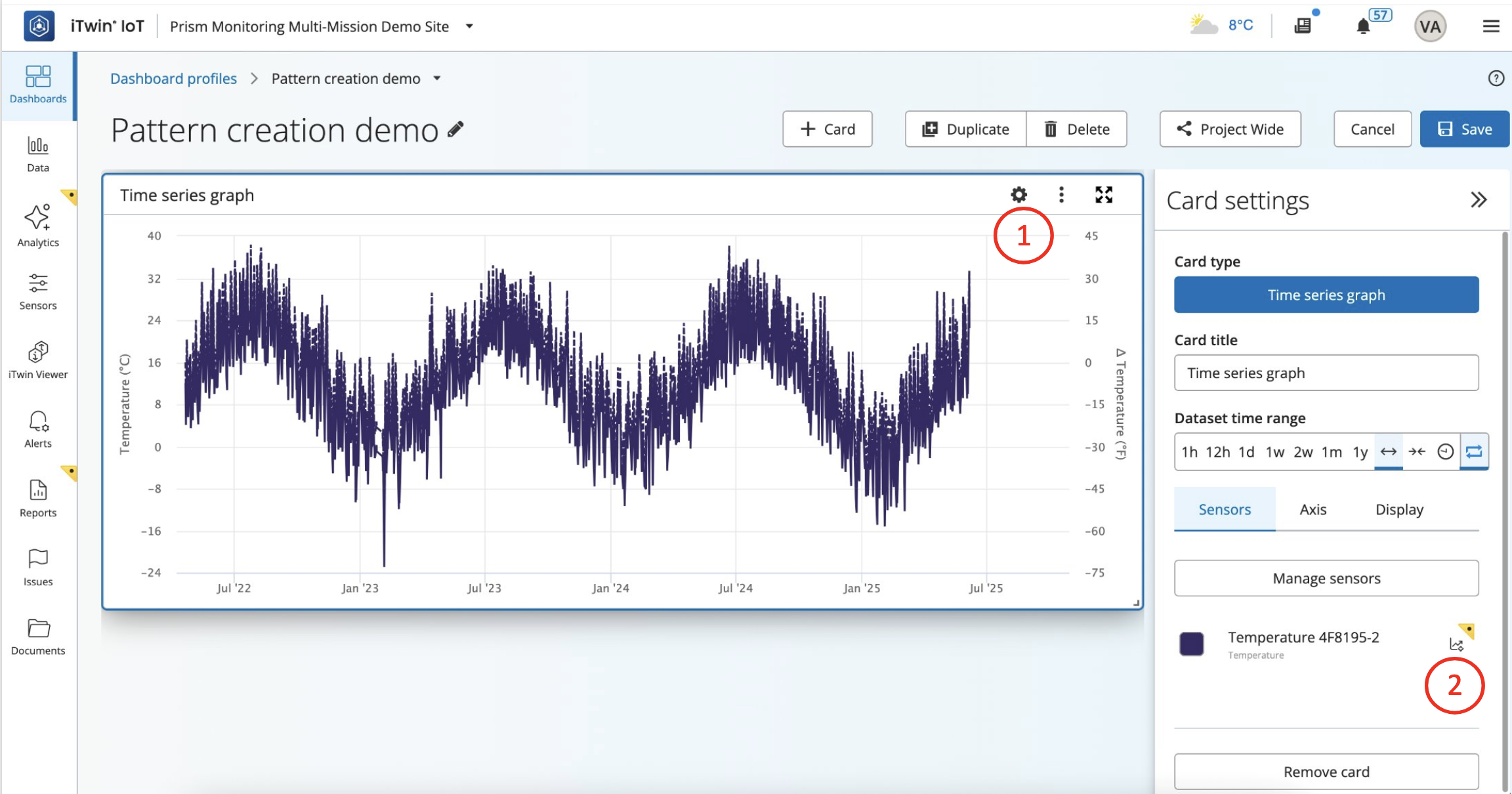Open the card settings gear icon
Viewport: 1512px width, 794px height.
click(1018, 195)
